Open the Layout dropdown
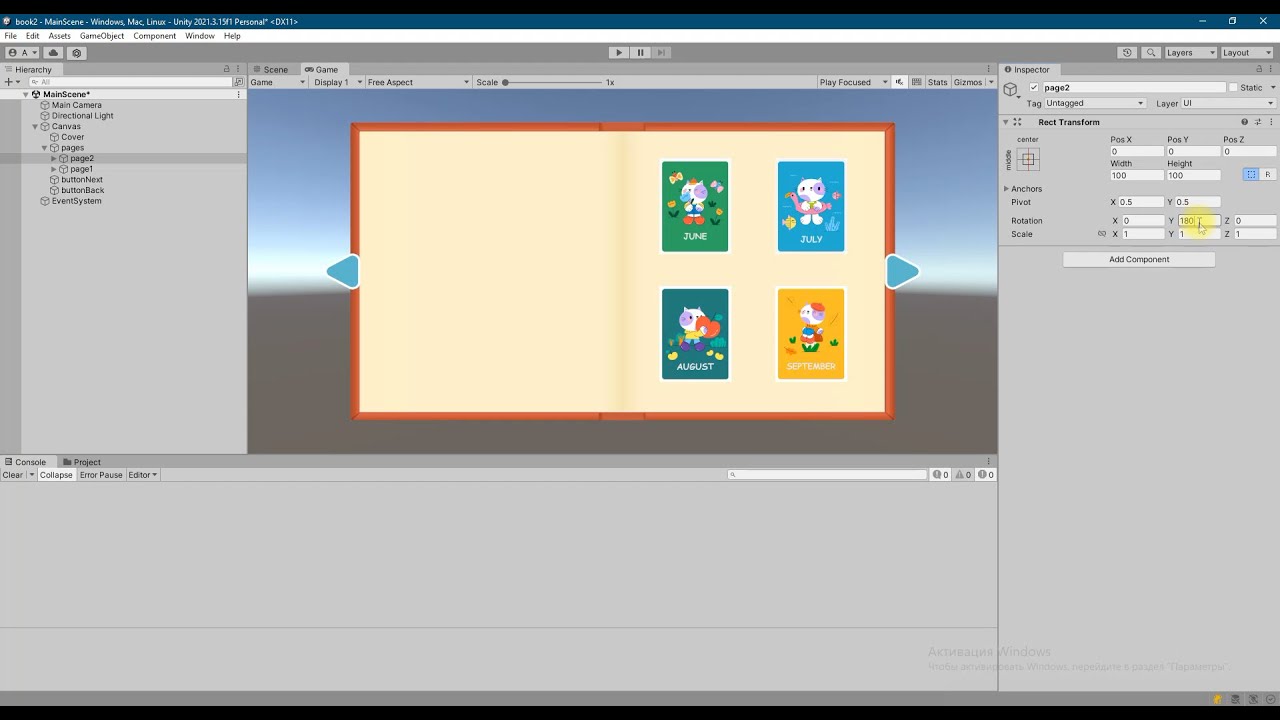The width and height of the screenshot is (1280, 720). (x=1247, y=52)
